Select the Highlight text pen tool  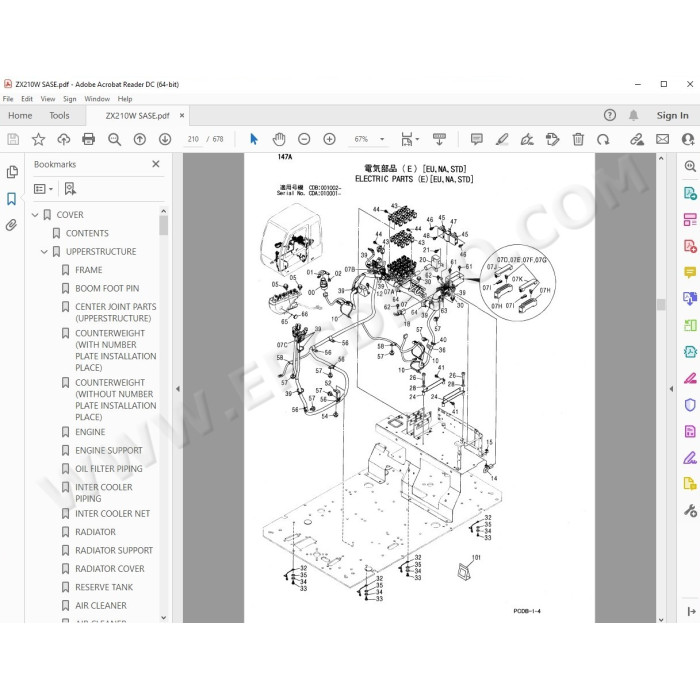[502, 139]
